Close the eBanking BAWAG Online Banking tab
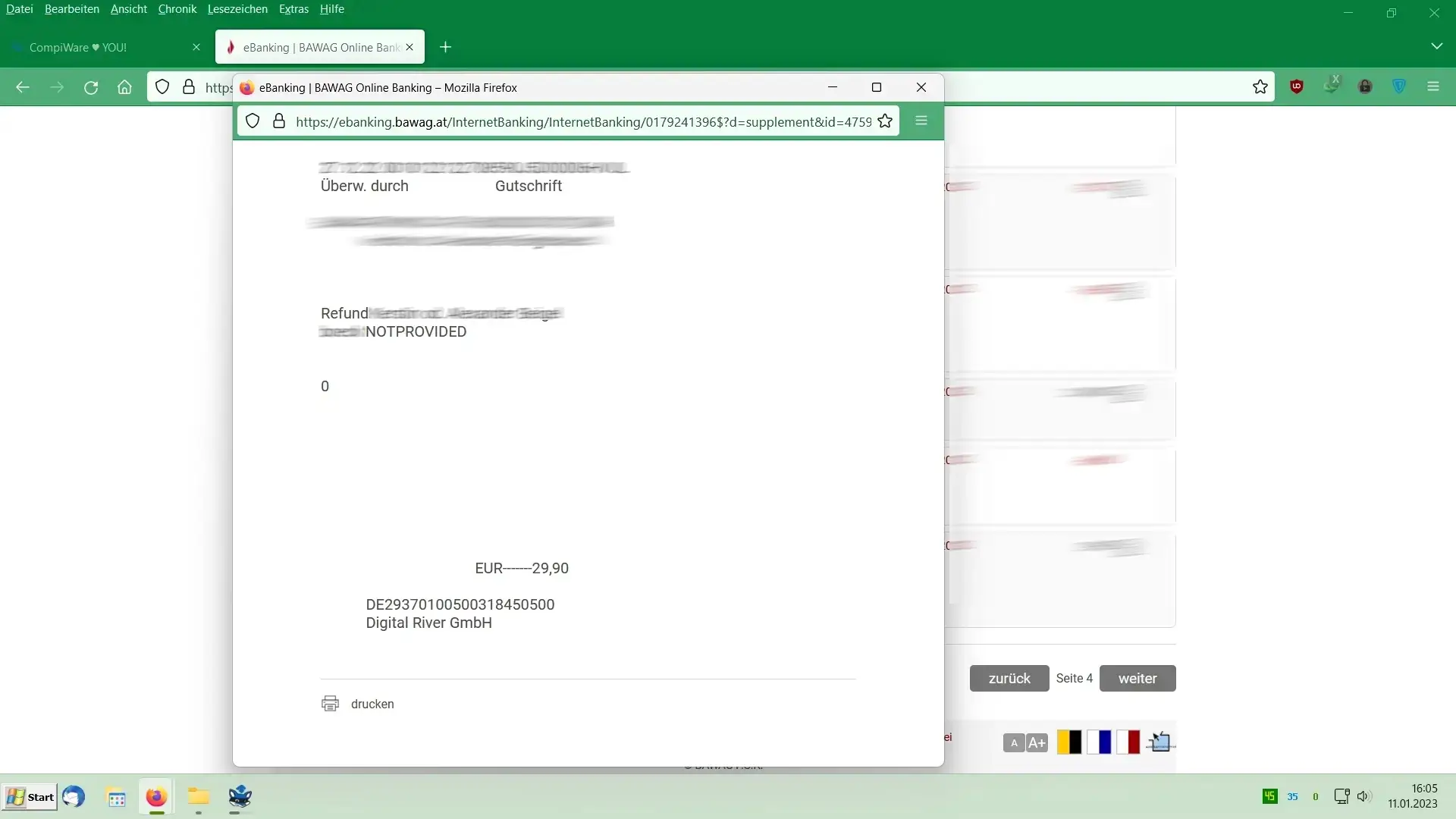1456x819 pixels. click(409, 47)
